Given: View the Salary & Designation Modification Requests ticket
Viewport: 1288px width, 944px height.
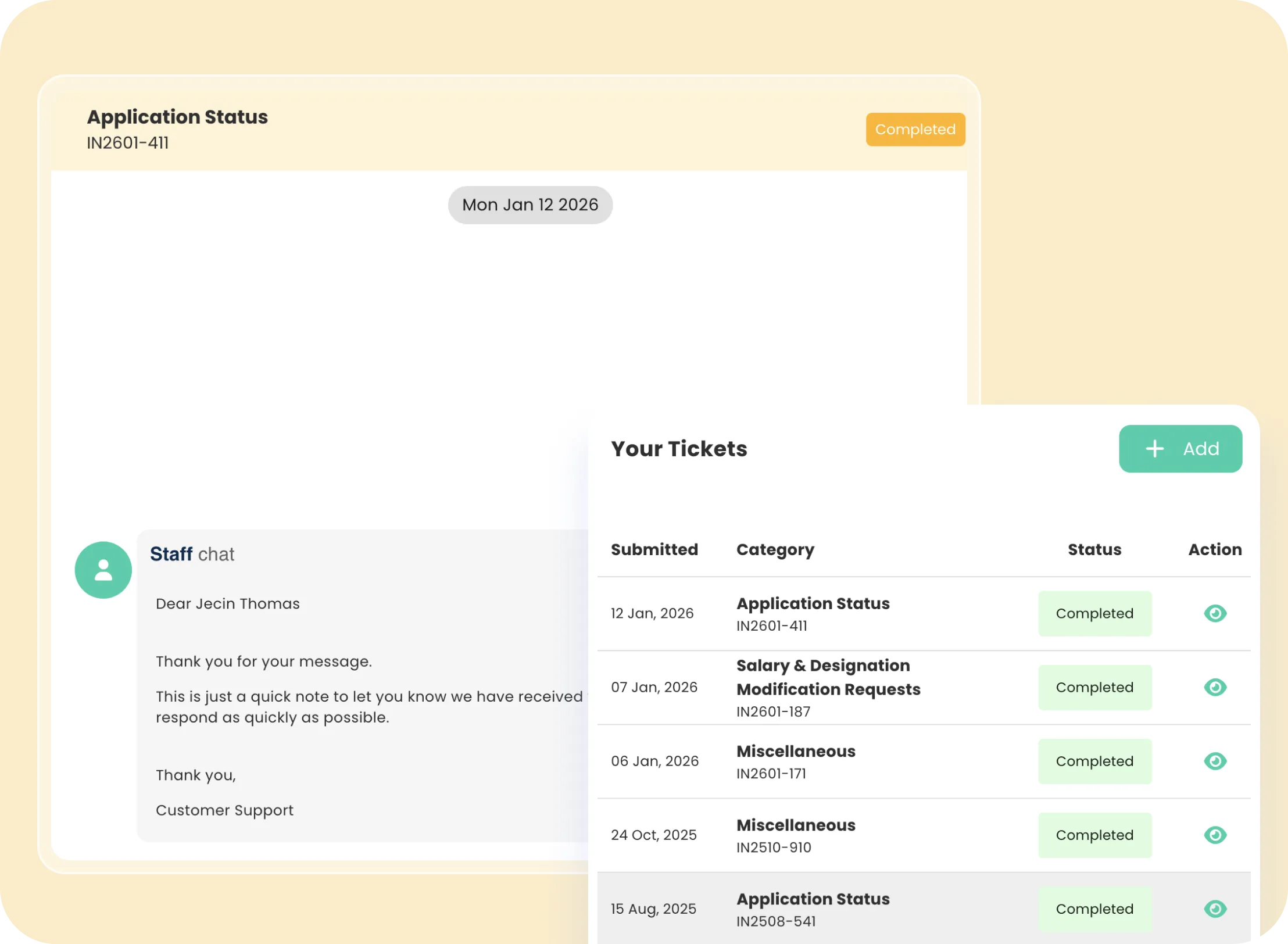Looking at the screenshot, I should pyautogui.click(x=1215, y=687).
